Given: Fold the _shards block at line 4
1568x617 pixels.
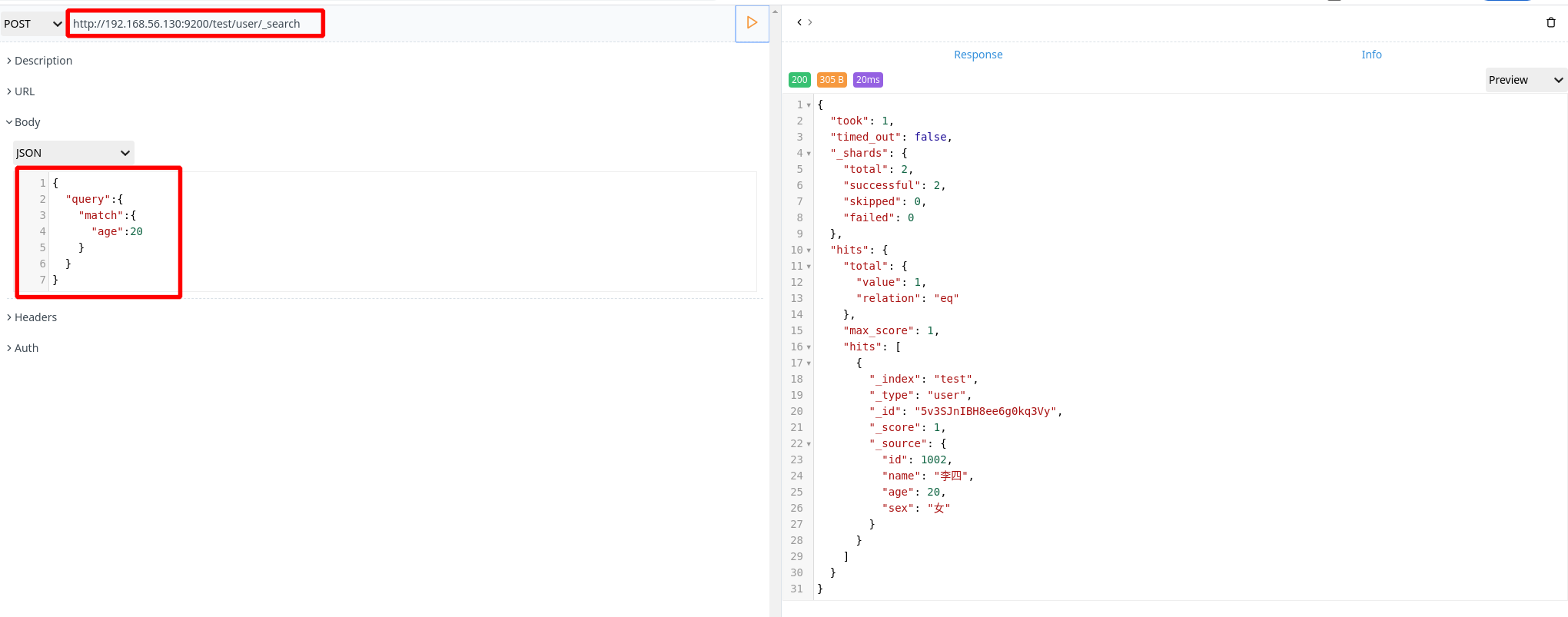Looking at the screenshot, I should 809,154.
